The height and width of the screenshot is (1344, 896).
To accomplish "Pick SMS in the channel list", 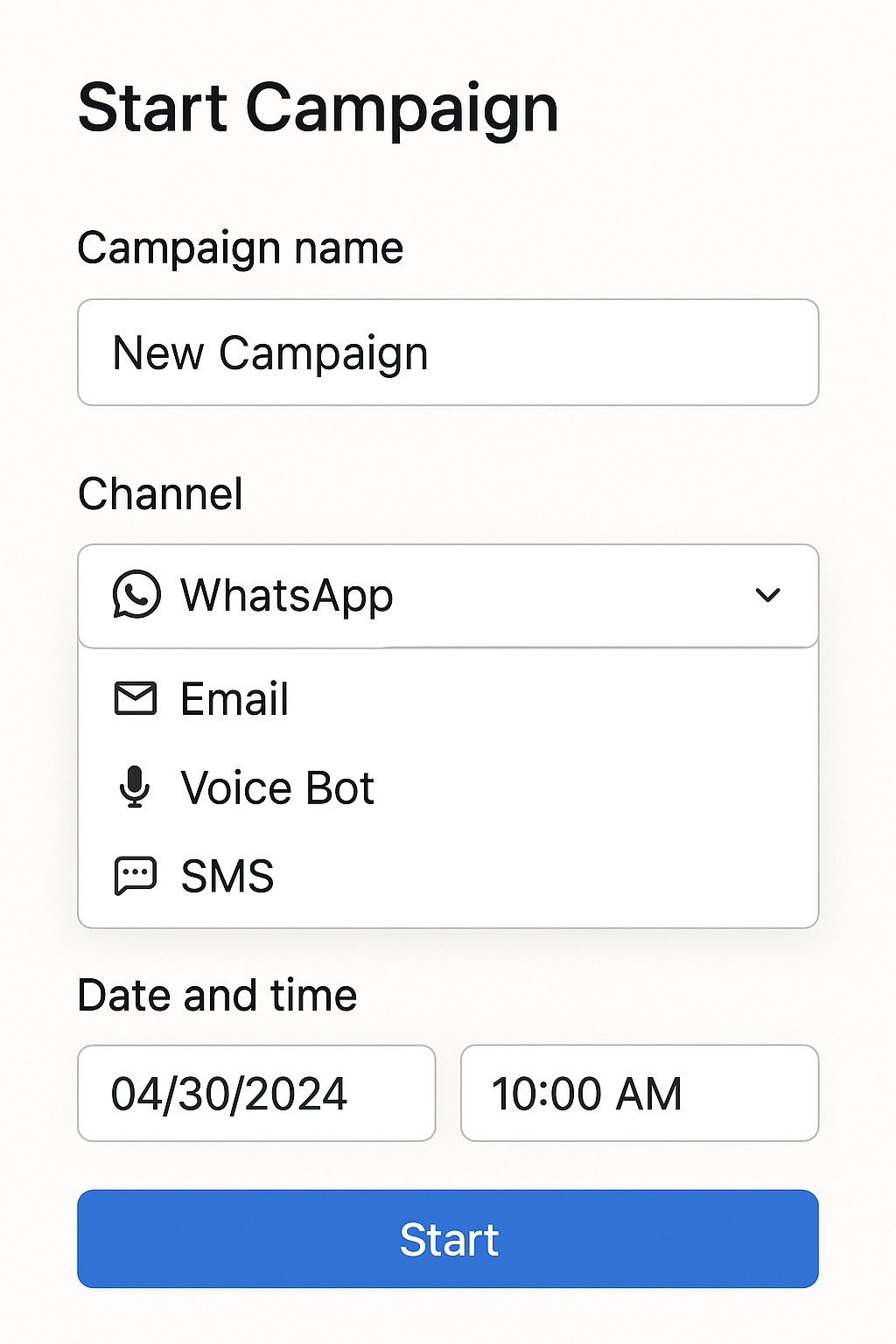I will pos(448,876).
